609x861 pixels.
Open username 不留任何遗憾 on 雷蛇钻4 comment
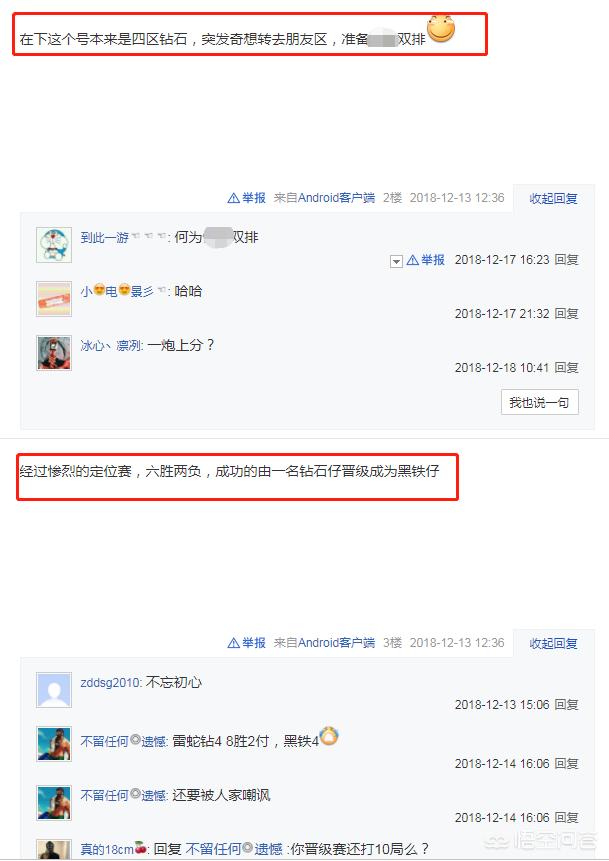point(124,741)
